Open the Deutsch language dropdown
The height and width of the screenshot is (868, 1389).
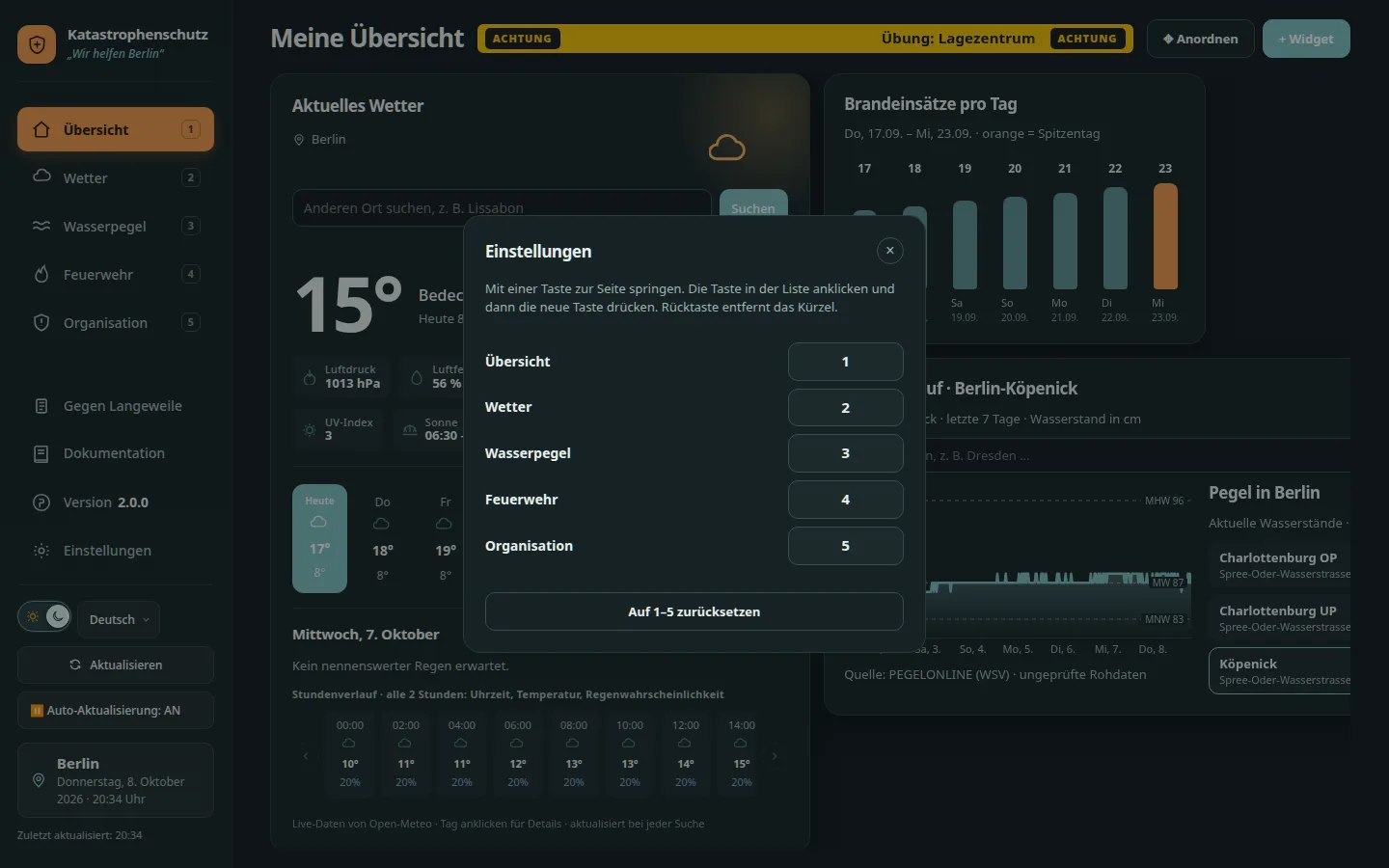pos(119,619)
